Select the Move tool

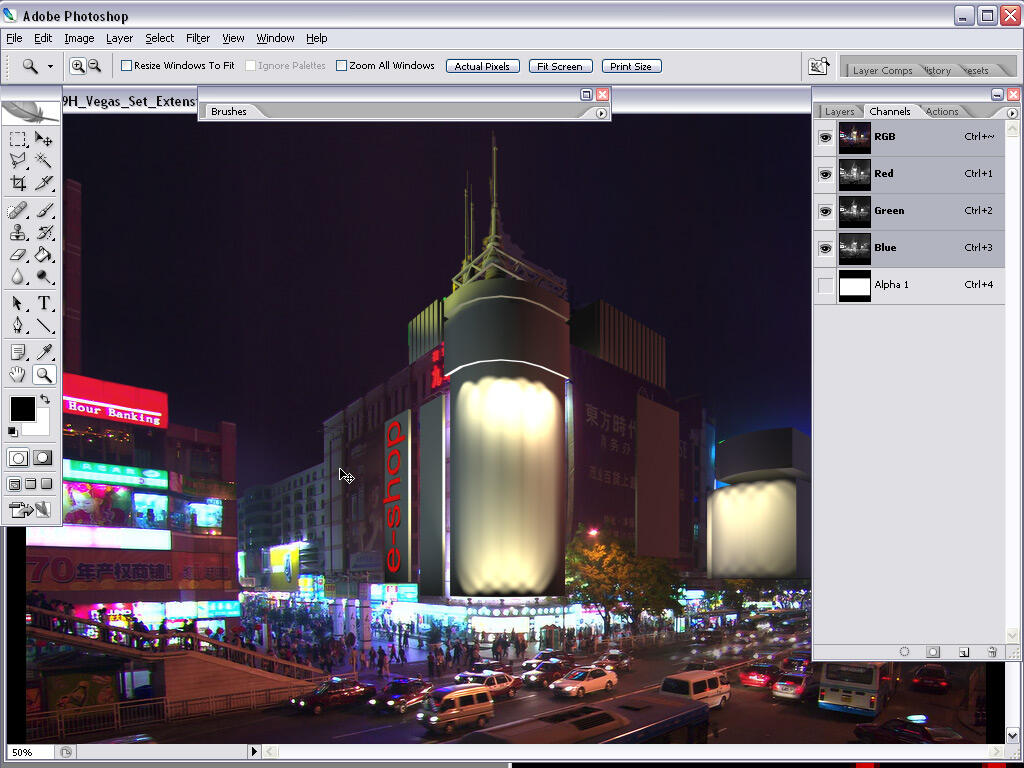point(44,138)
